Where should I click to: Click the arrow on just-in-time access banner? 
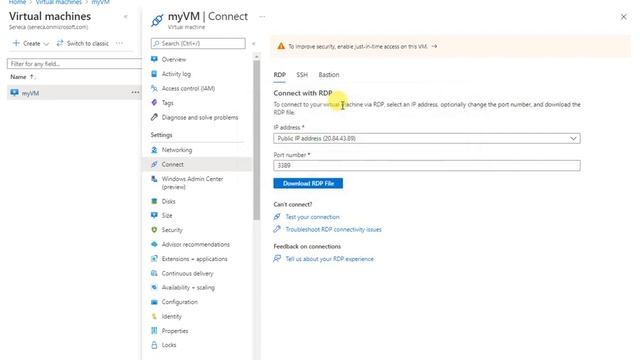[434, 46]
